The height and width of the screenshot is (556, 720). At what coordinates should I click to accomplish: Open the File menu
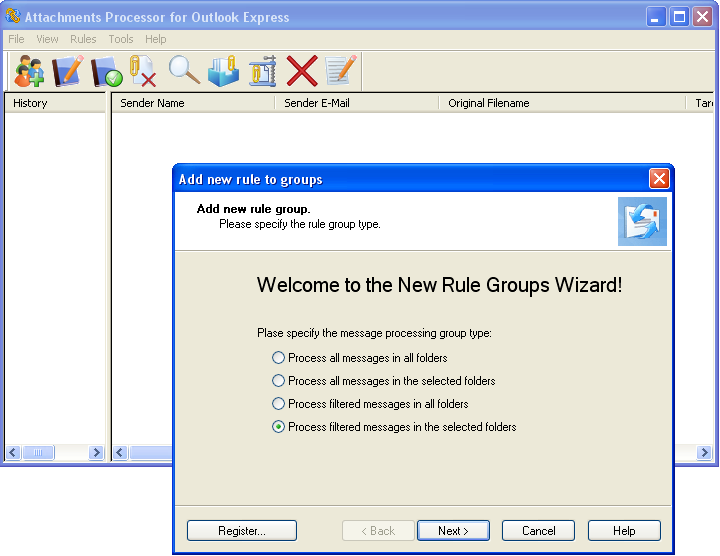[16, 39]
